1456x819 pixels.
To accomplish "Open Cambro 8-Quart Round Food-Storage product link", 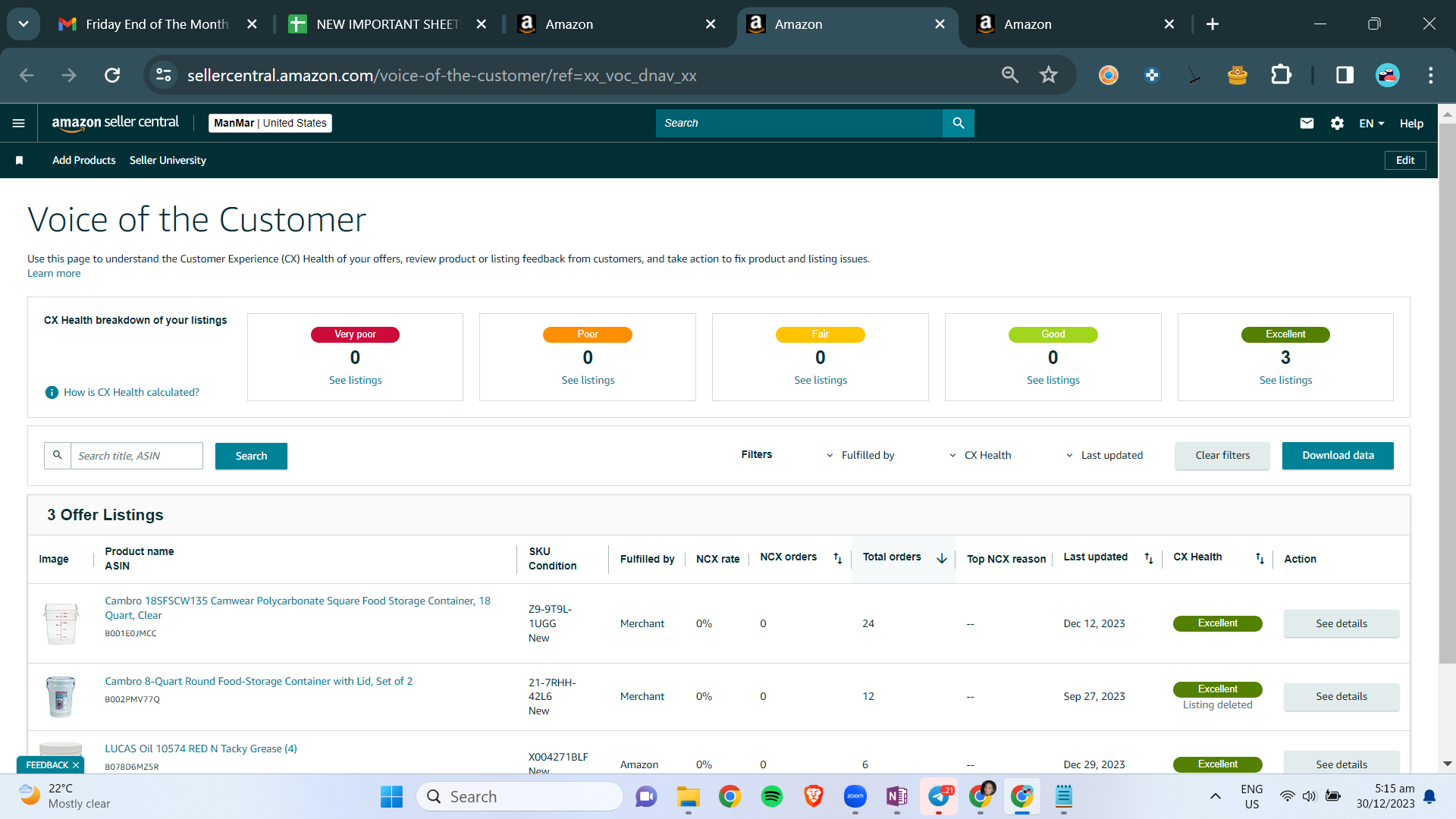I will 259,681.
